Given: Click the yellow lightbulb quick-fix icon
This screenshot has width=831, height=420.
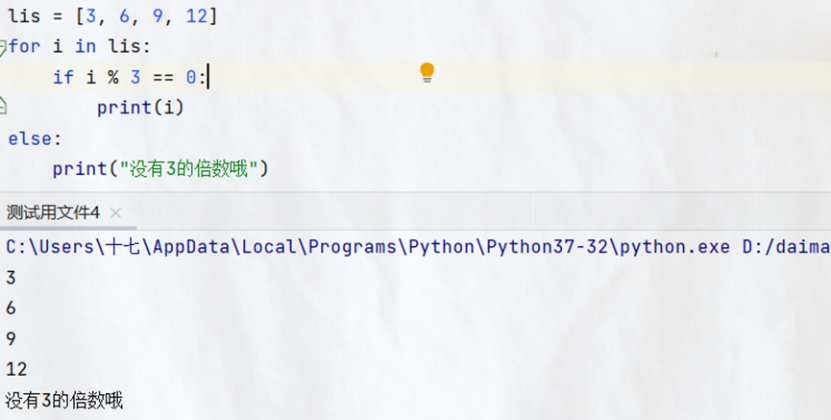Looking at the screenshot, I should [x=427, y=73].
